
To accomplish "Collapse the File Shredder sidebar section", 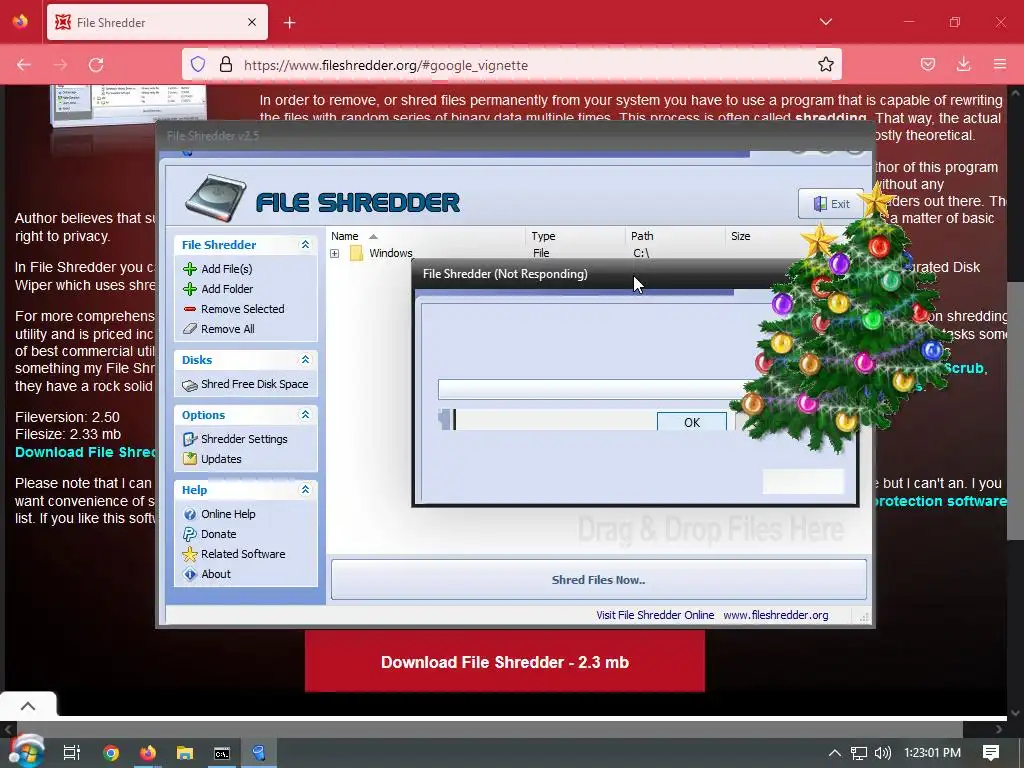I will [305, 245].
